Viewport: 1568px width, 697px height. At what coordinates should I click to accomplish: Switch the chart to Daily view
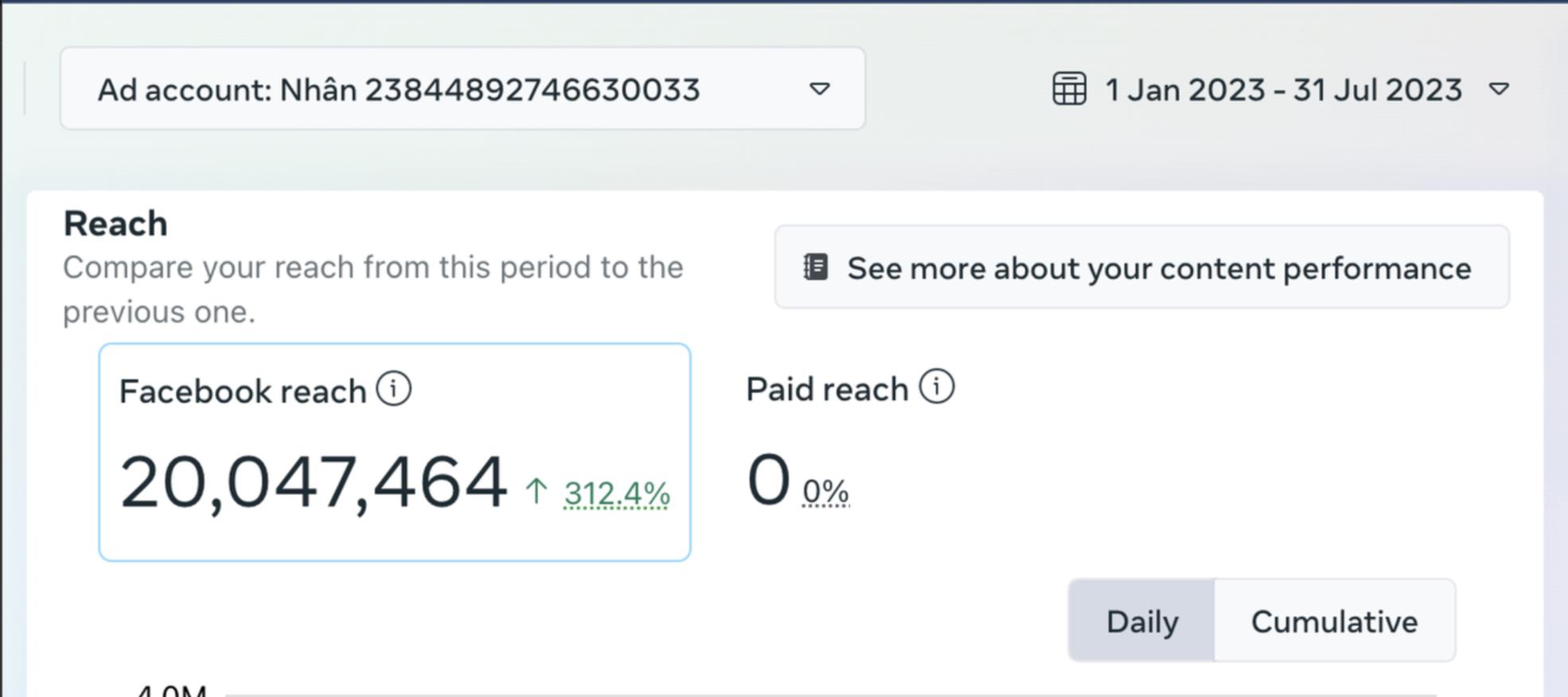[x=1142, y=621]
